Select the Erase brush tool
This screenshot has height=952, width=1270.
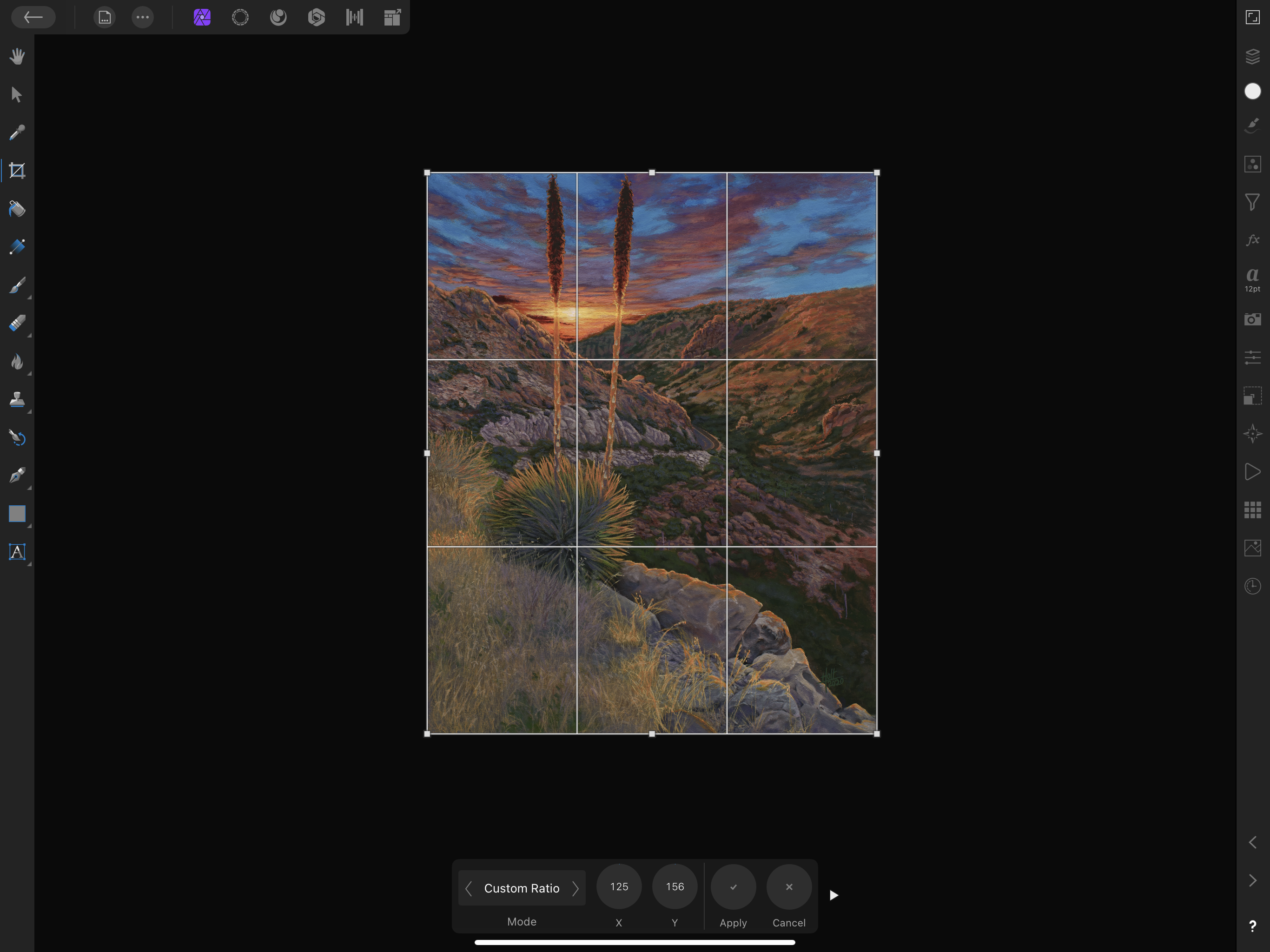17,323
